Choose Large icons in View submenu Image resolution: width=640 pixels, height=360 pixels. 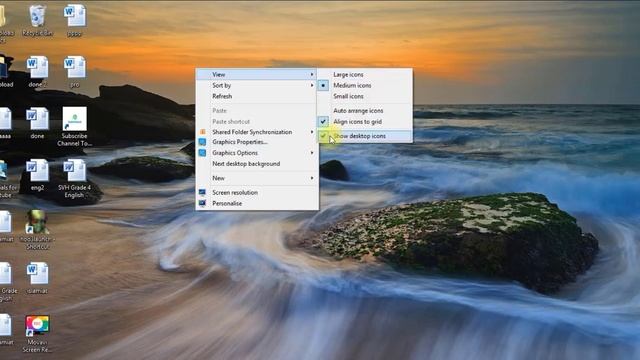coord(365,75)
